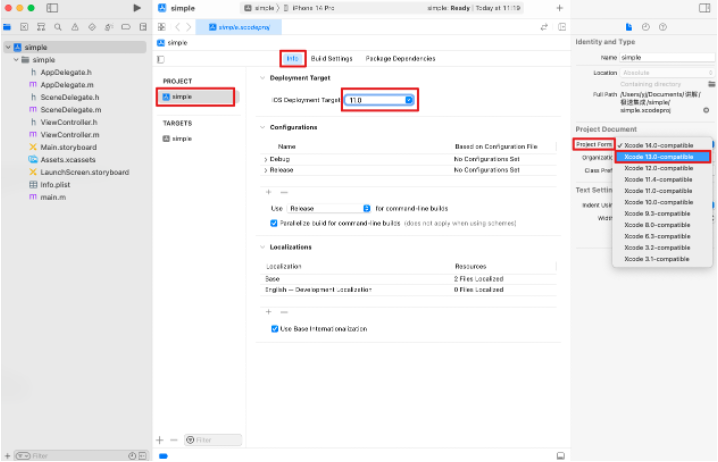Screen dimensions: 718x462
Task: Click the Name field containing simple
Action: 667,57
